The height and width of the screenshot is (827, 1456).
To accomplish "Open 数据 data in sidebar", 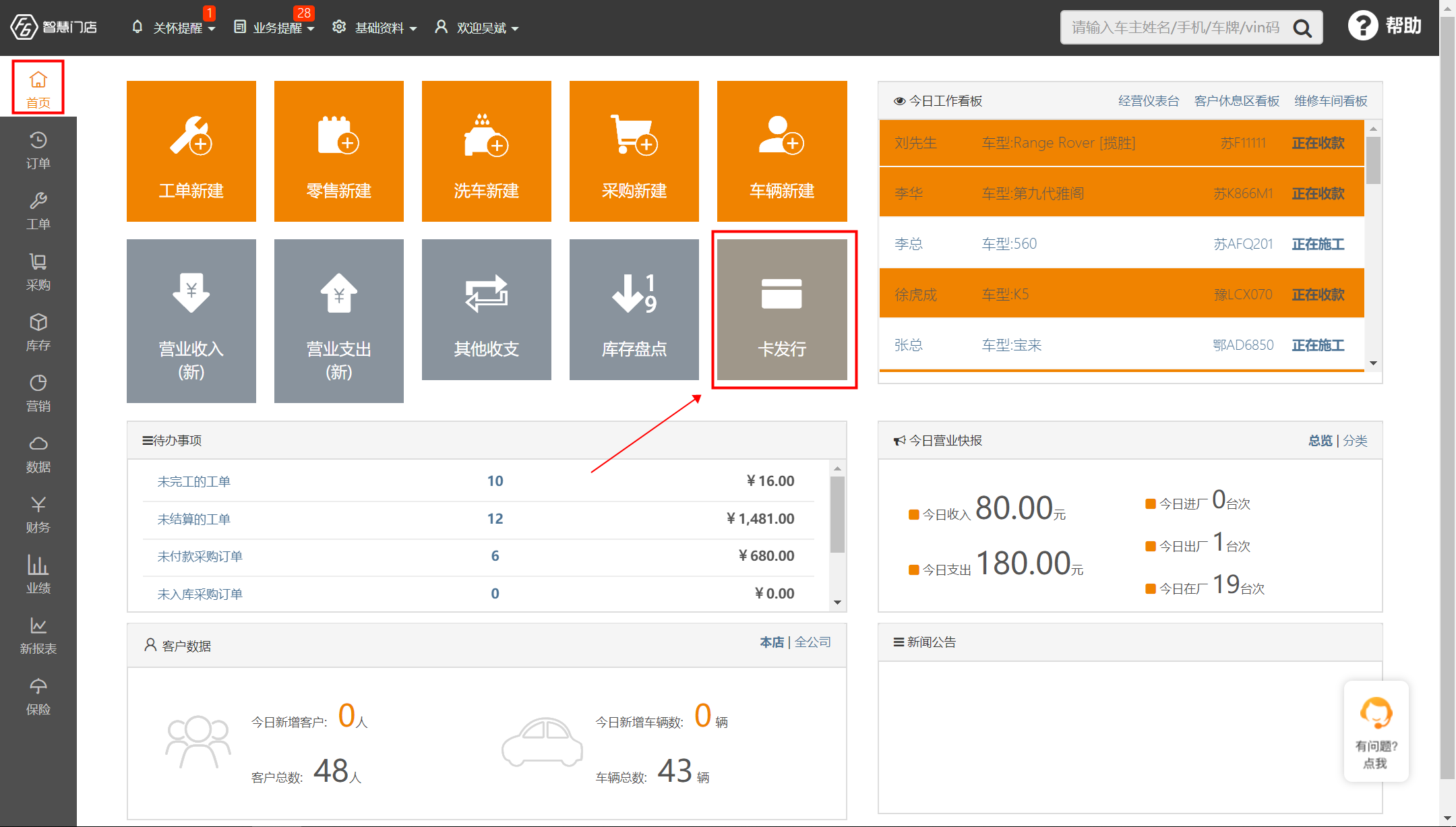I will (38, 454).
